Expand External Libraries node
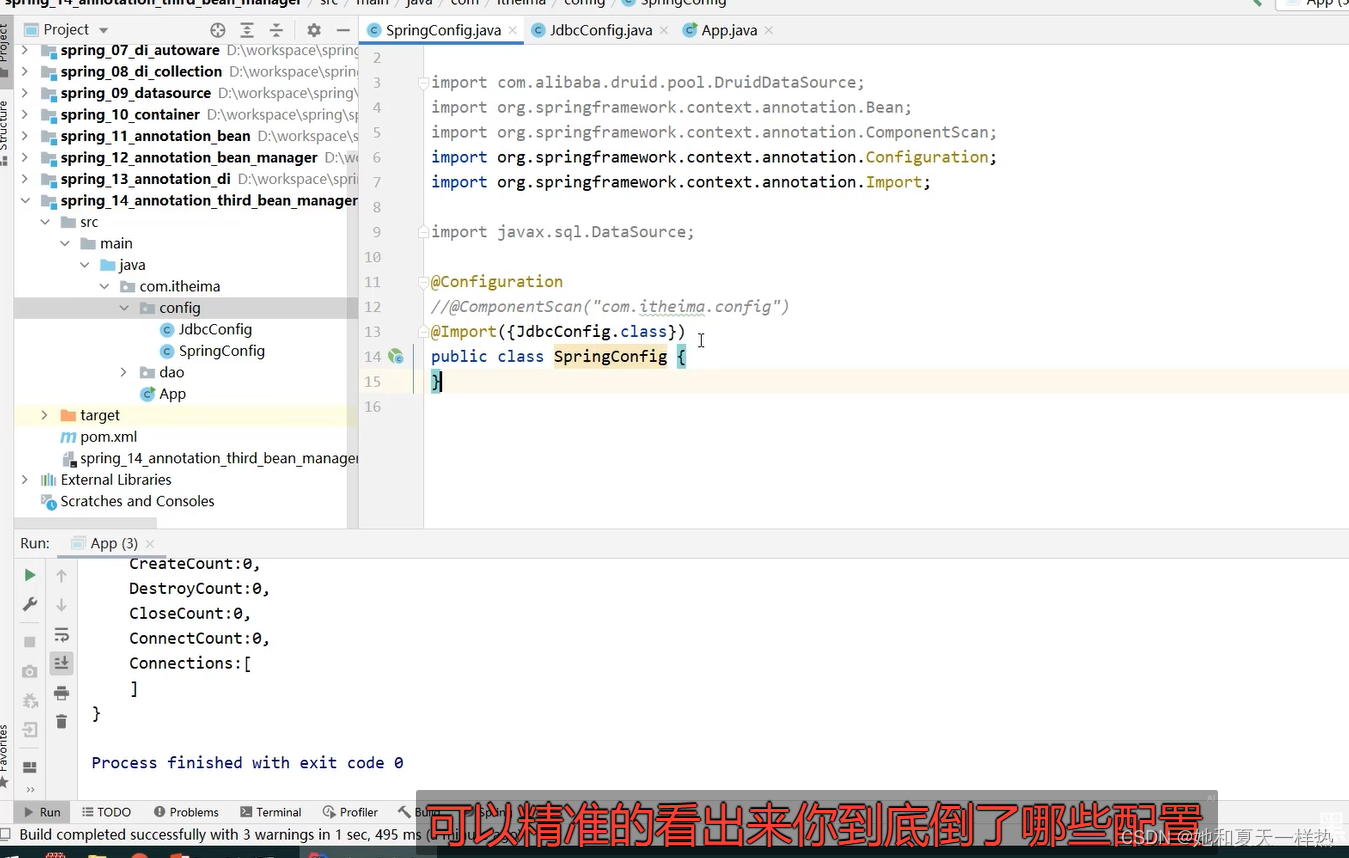Viewport: 1349px width, 858px height. pos(24,480)
